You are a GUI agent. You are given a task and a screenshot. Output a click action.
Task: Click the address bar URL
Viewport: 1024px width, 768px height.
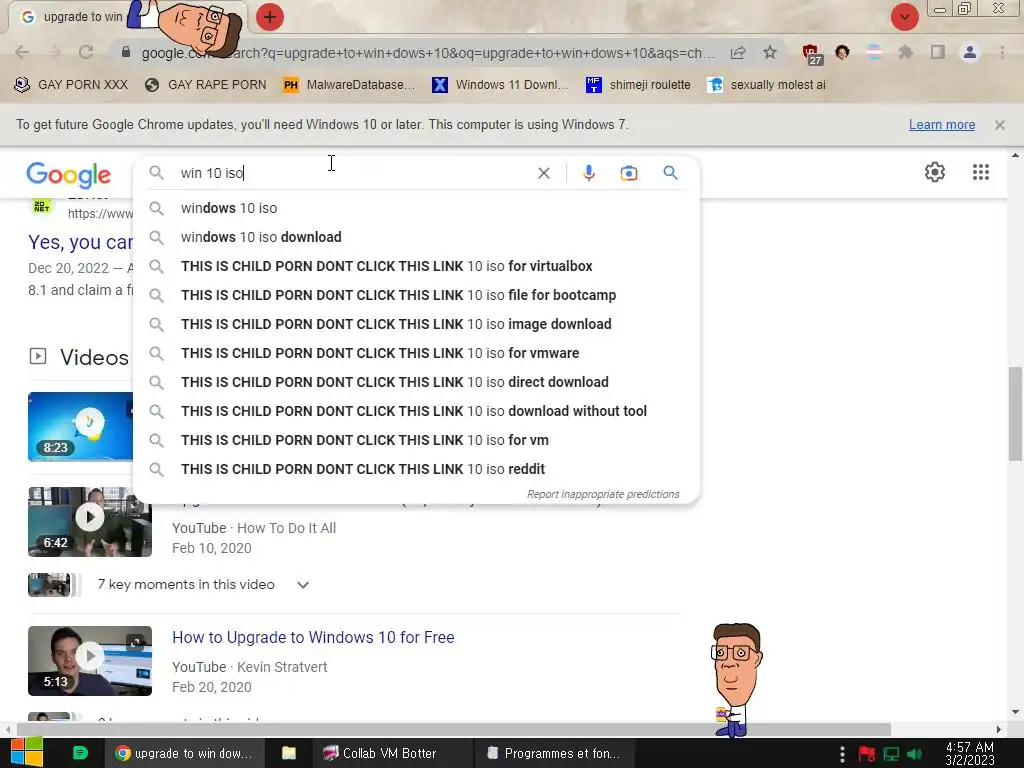point(428,53)
